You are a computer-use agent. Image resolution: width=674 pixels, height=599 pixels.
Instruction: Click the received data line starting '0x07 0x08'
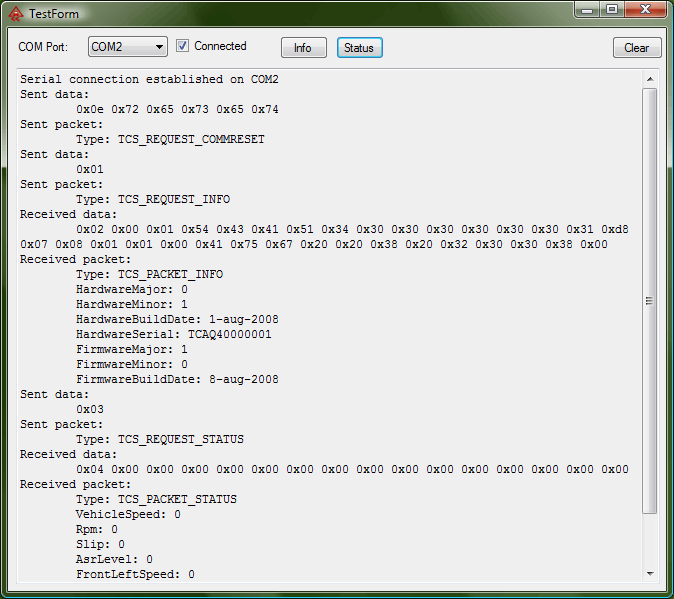coord(314,244)
